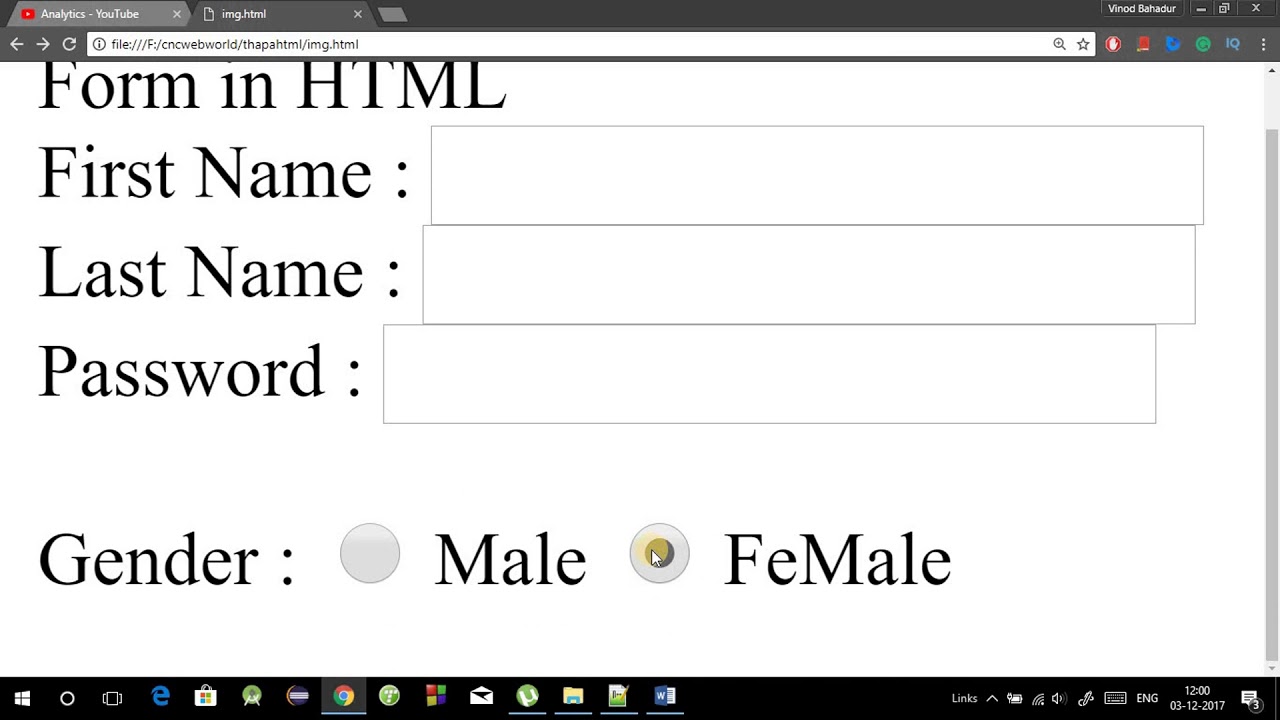1280x720 pixels.
Task: Open the volume speaker tray icon
Action: (x=1059, y=698)
